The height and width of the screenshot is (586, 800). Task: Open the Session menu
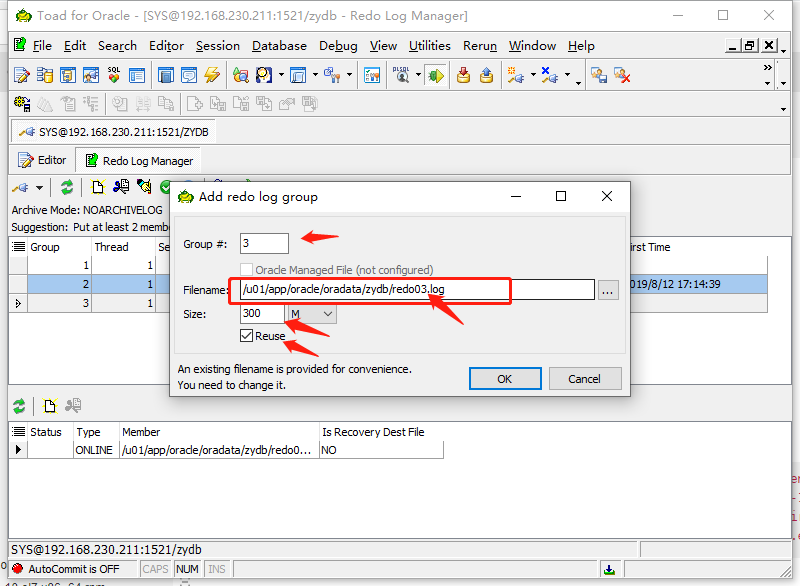click(x=218, y=46)
